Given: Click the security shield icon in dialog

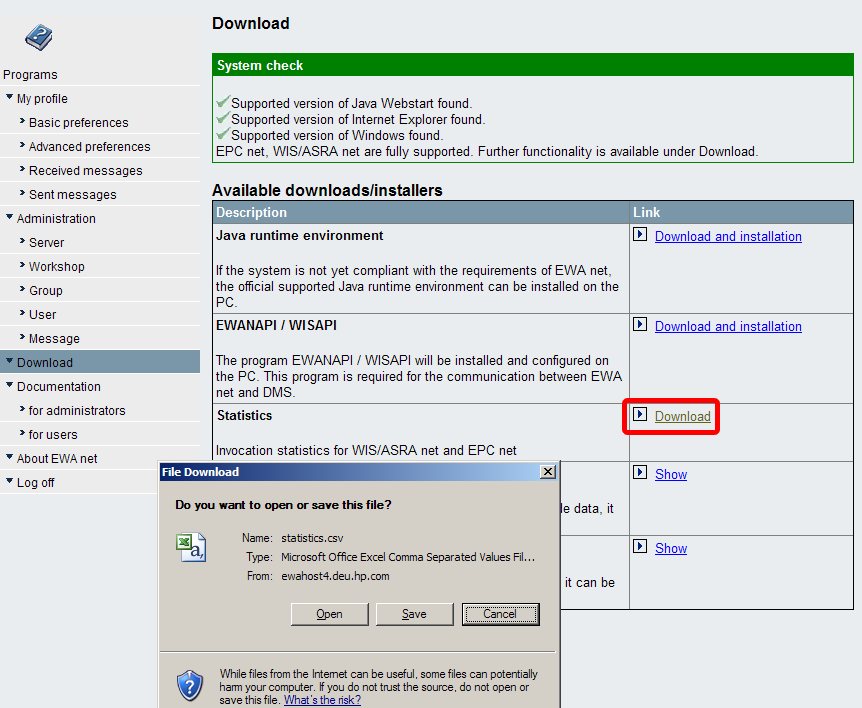Looking at the screenshot, I should pyautogui.click(x=189, y=685).
